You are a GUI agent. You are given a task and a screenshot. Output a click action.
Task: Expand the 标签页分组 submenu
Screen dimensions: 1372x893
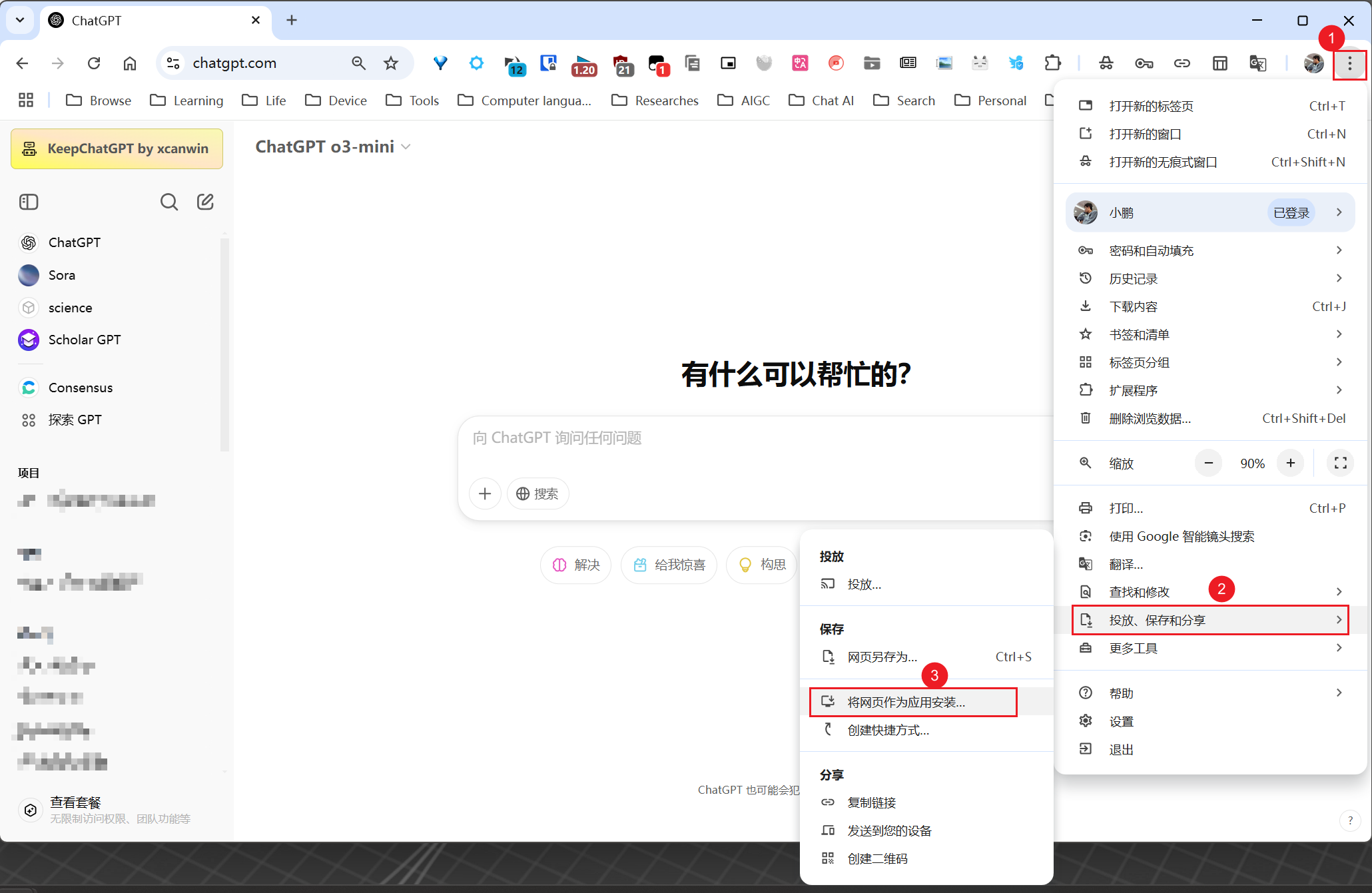point(1210,362)
